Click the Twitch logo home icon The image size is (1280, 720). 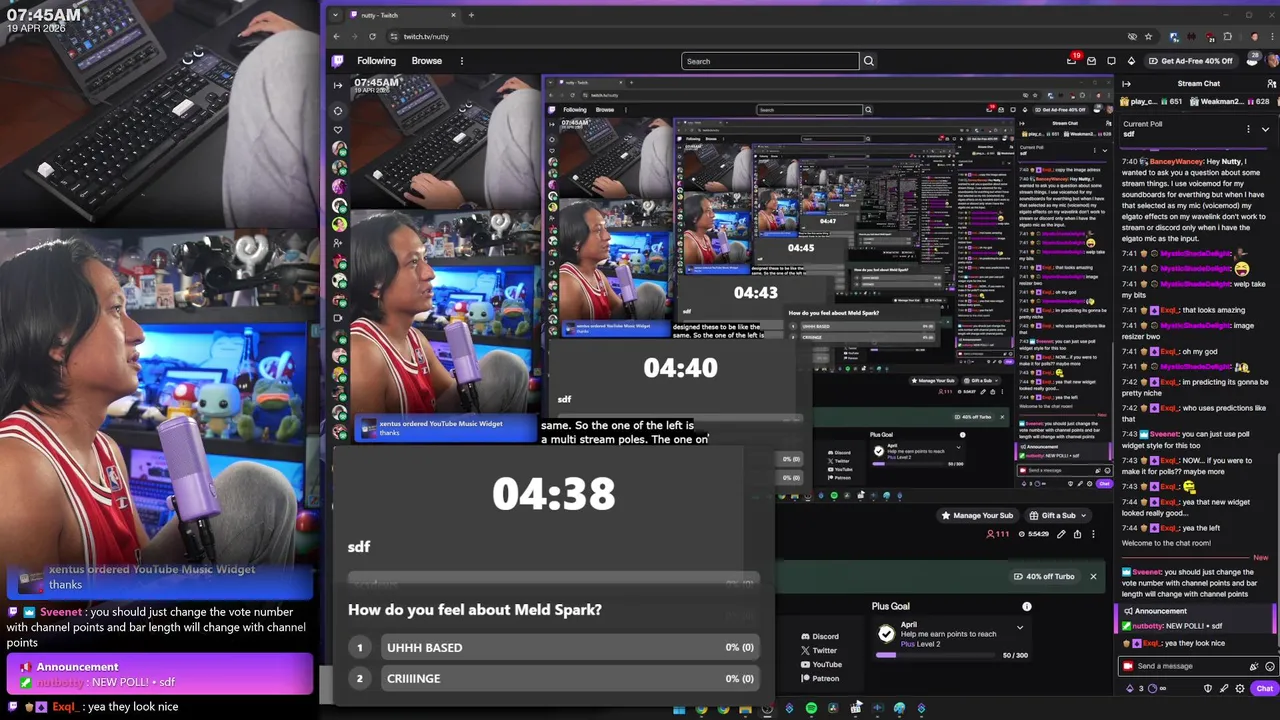(x=338, y=61)
